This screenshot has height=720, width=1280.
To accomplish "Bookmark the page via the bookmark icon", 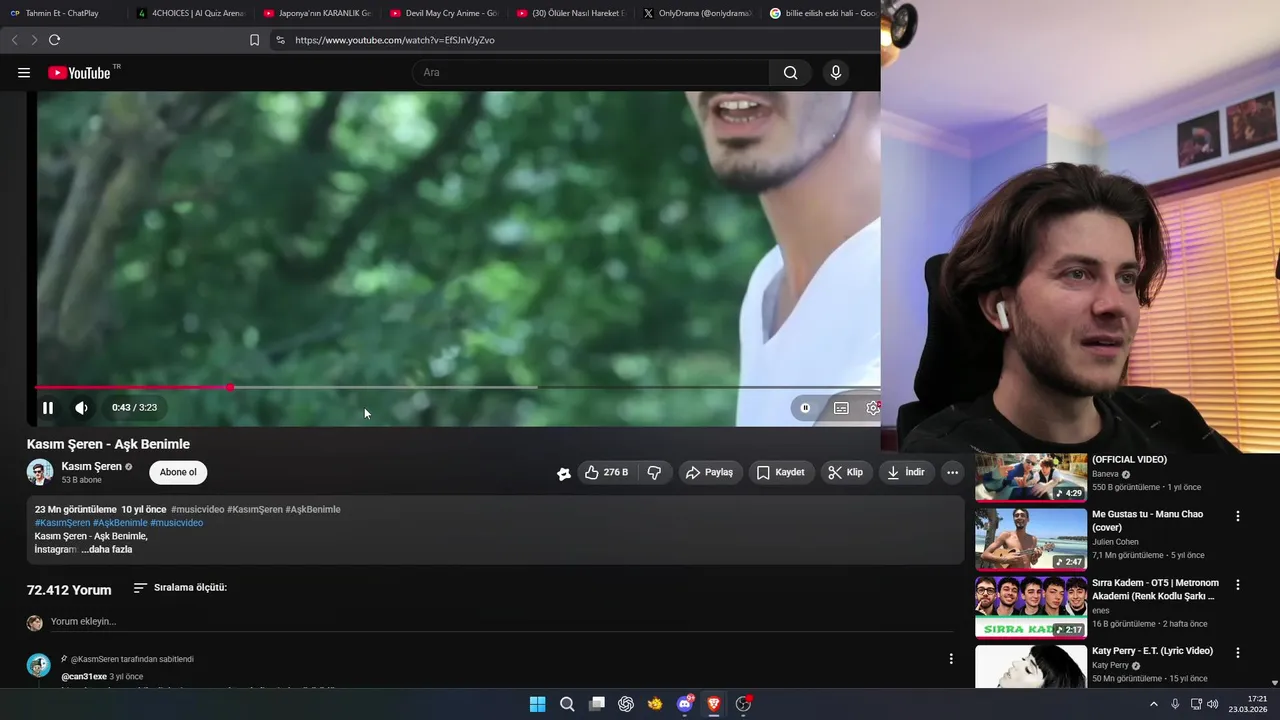I will 254,40.
